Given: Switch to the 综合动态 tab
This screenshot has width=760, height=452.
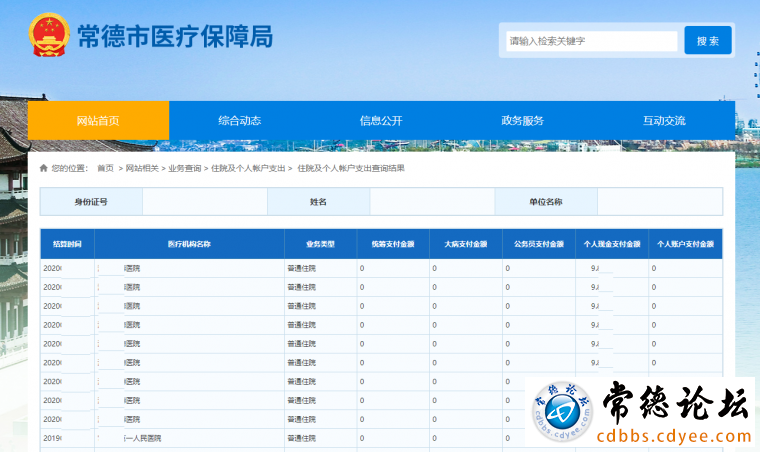Looking at the screenshot, I should (239, 121).
